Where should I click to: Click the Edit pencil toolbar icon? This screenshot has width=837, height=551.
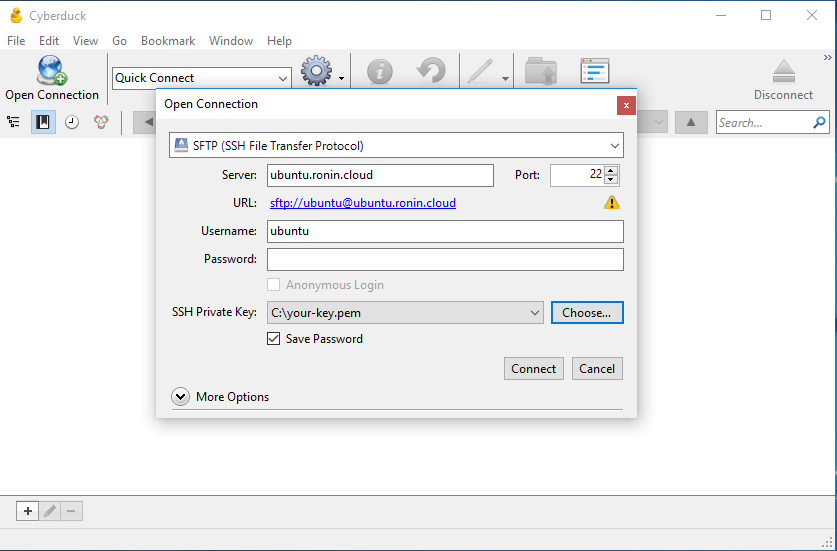[480, 72]
